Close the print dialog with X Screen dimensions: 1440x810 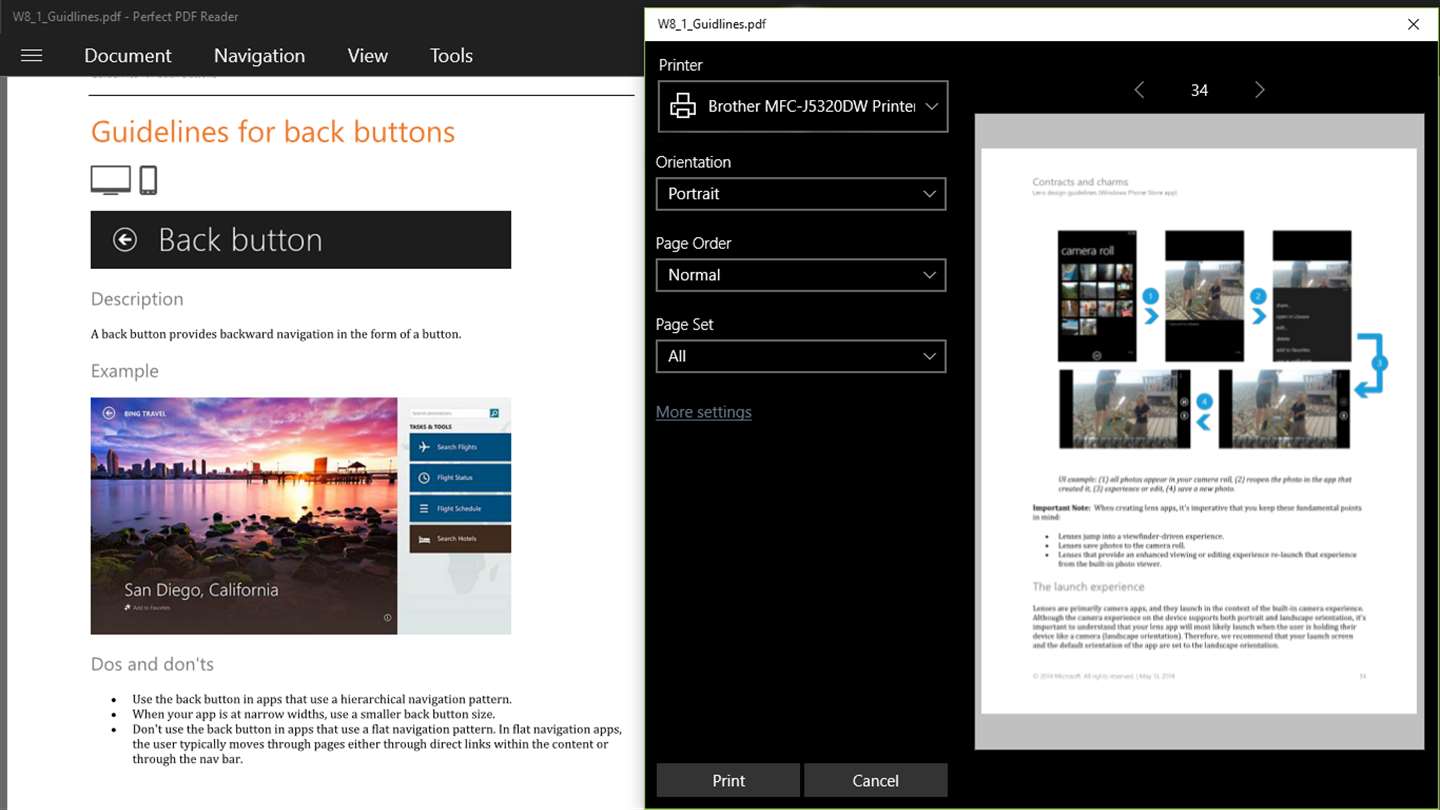[x=1413, y=24]
